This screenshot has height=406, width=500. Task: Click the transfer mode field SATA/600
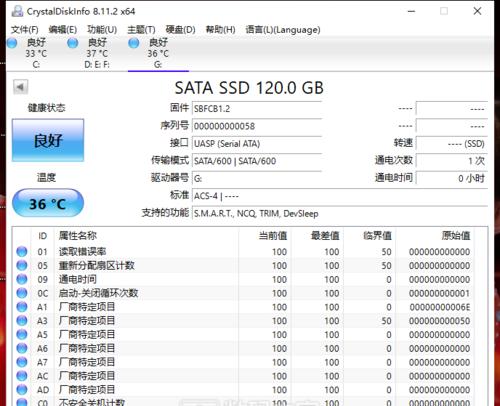point(257,161)
